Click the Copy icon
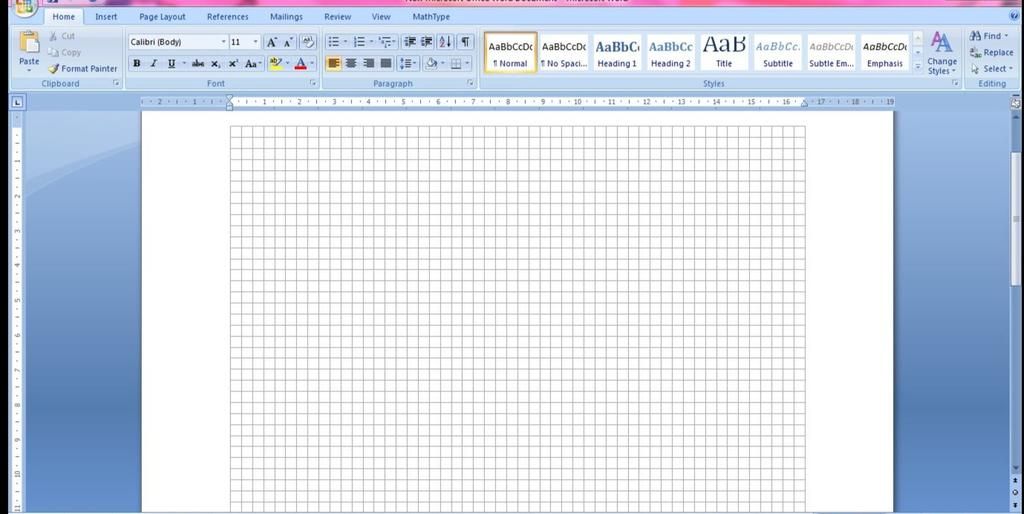 pos(54,52)
